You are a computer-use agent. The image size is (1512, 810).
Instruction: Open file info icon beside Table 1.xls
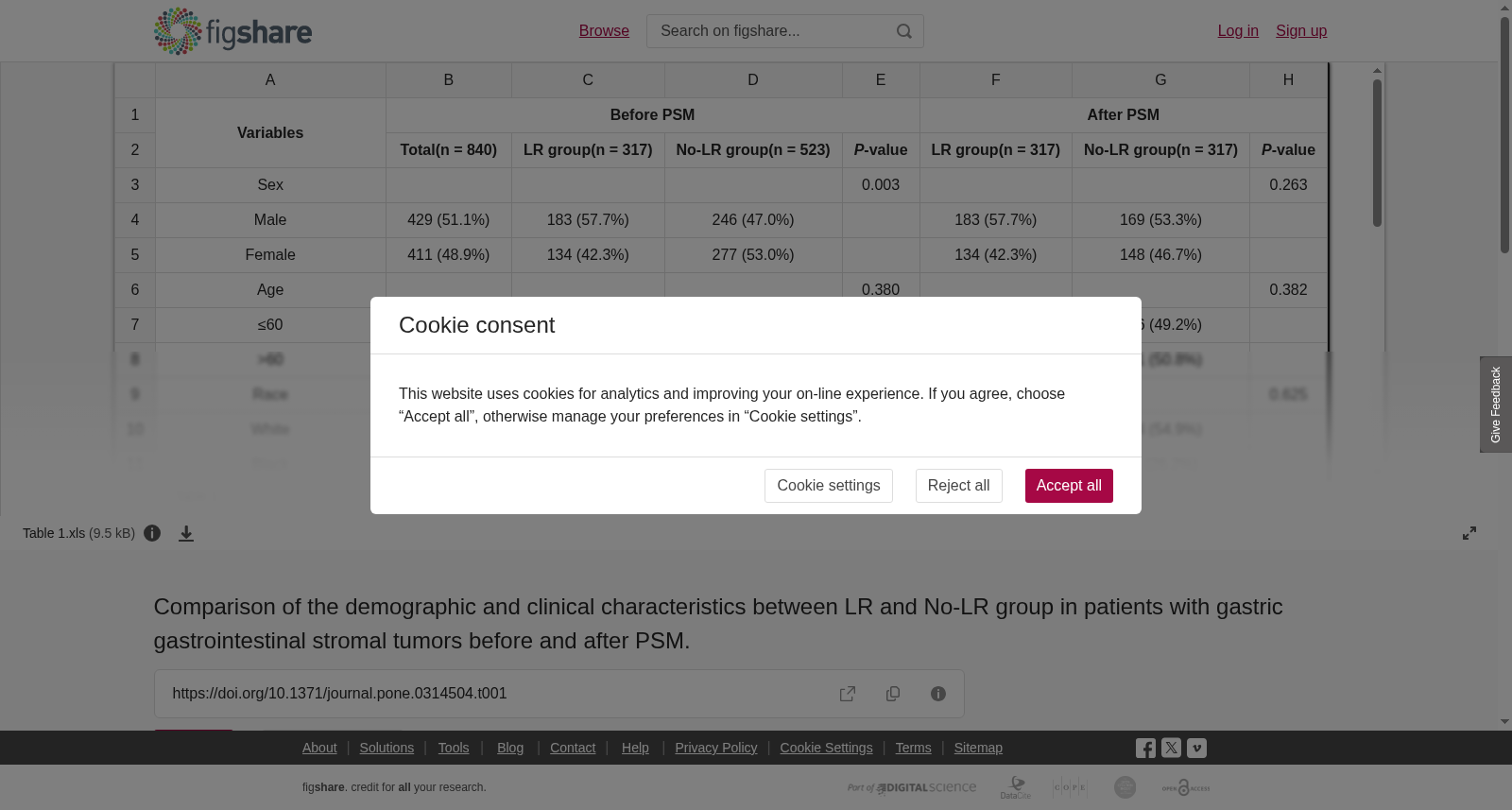pos(152,533)
